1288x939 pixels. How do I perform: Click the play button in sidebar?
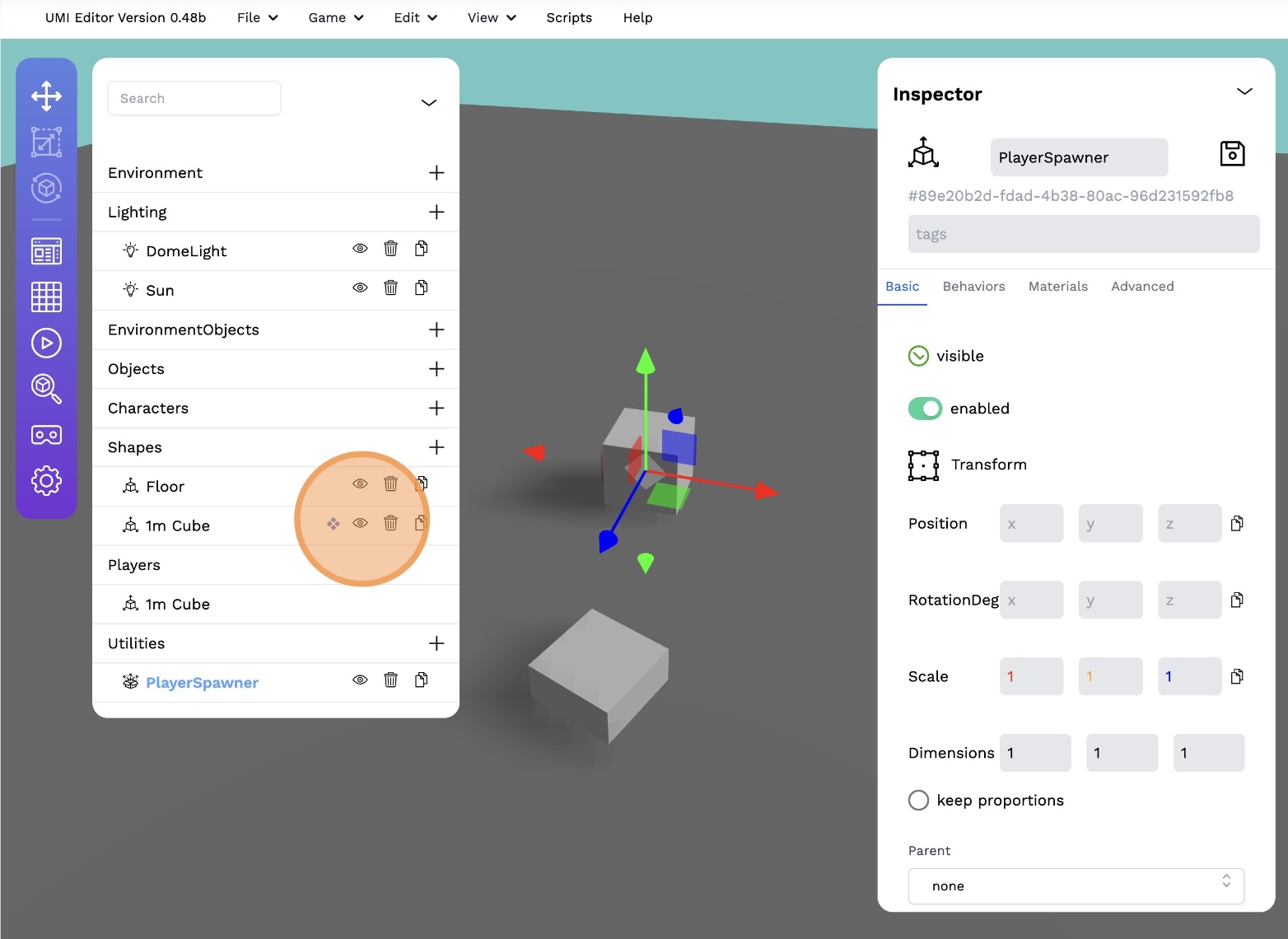pyautogui.click(x=46, y=343)
